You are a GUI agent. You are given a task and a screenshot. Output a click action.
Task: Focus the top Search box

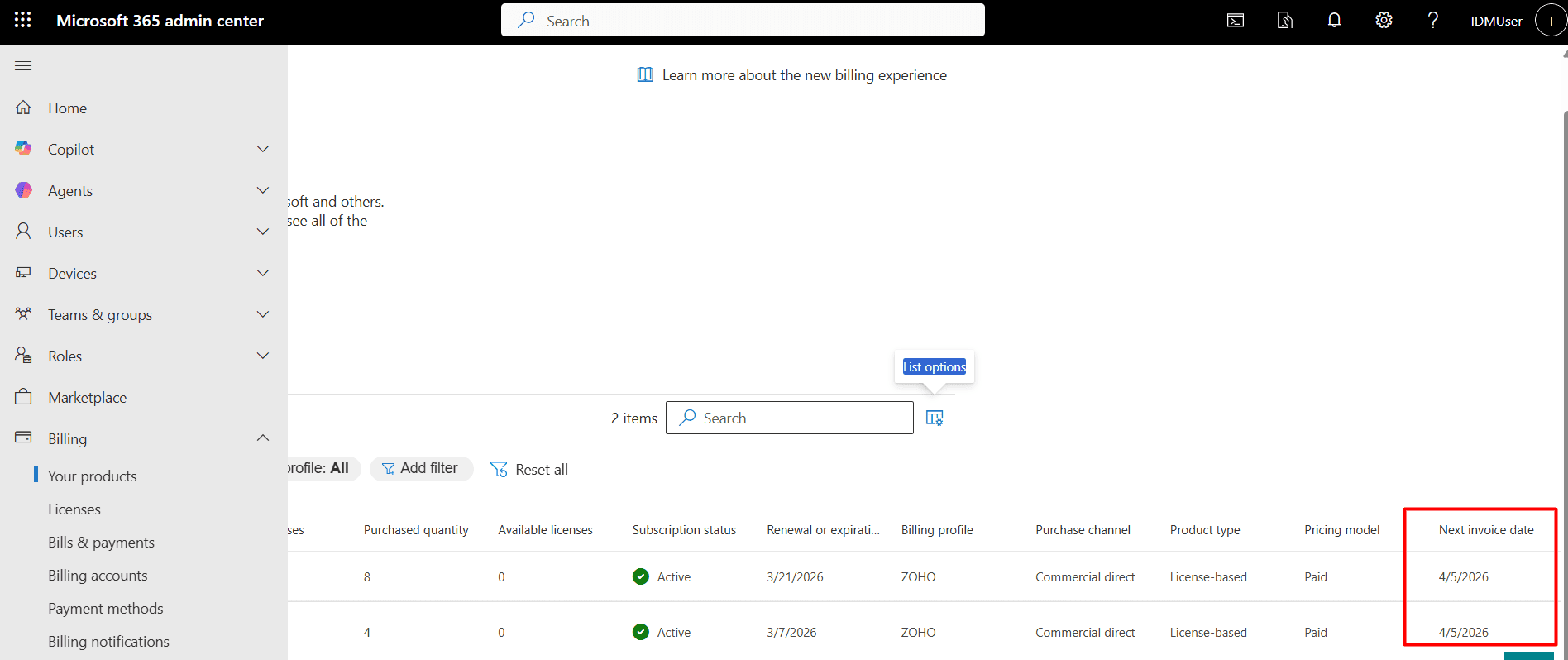coord(743,20)
